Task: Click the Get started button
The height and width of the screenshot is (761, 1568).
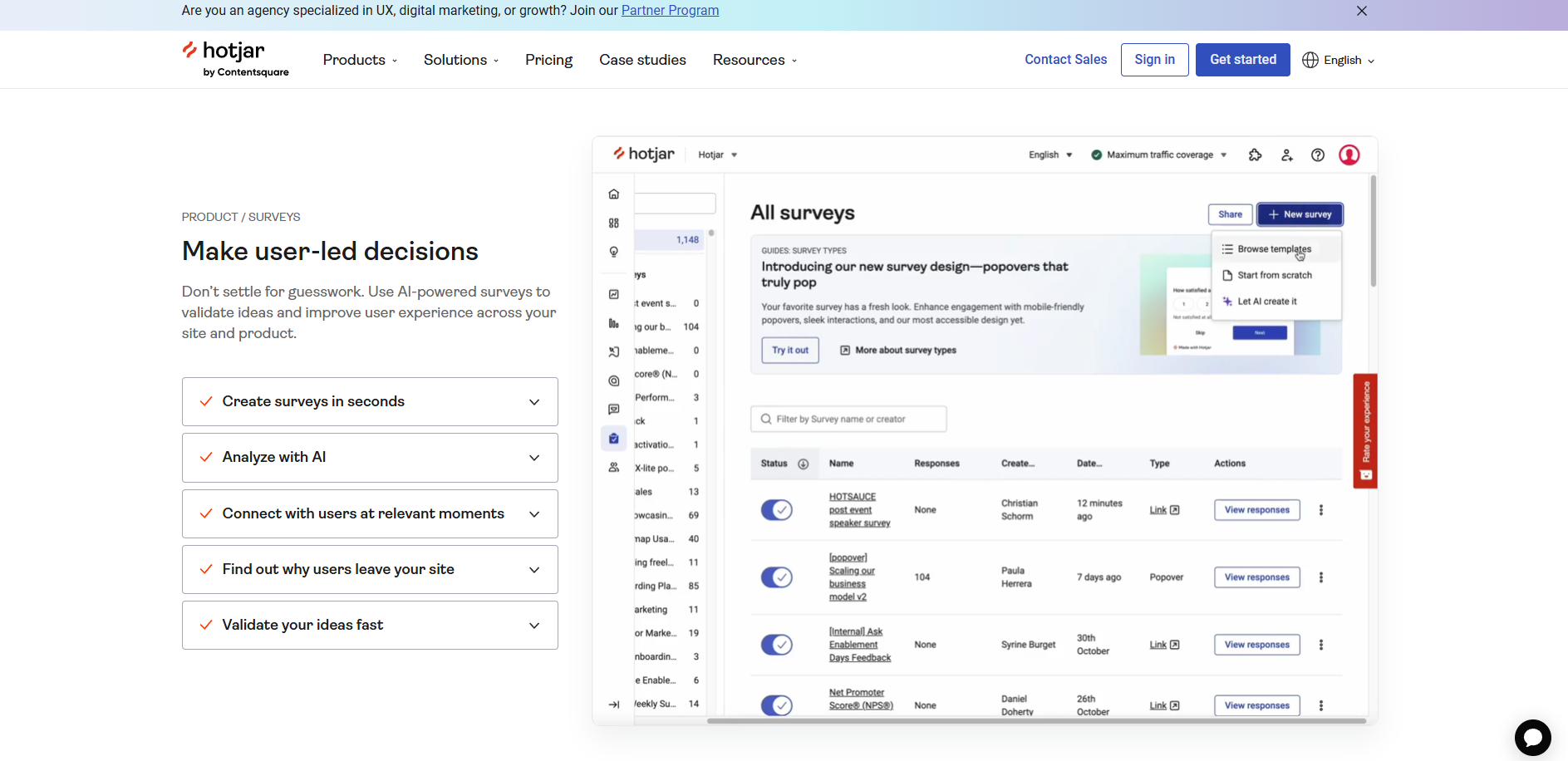Action: click(1242, 60)
